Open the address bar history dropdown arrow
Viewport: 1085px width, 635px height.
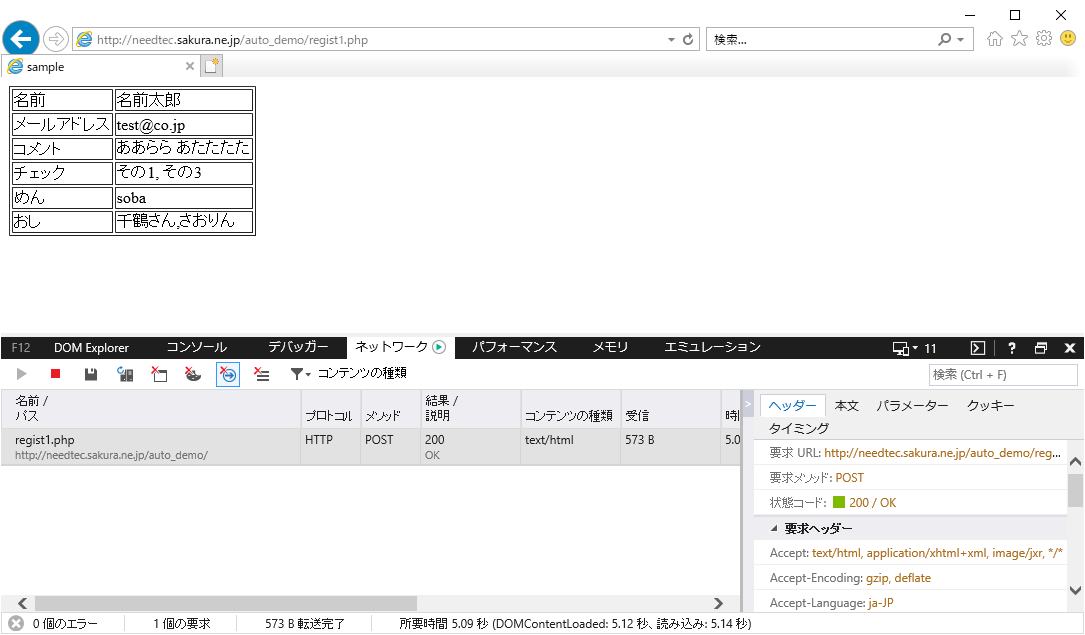click(671, 39)
